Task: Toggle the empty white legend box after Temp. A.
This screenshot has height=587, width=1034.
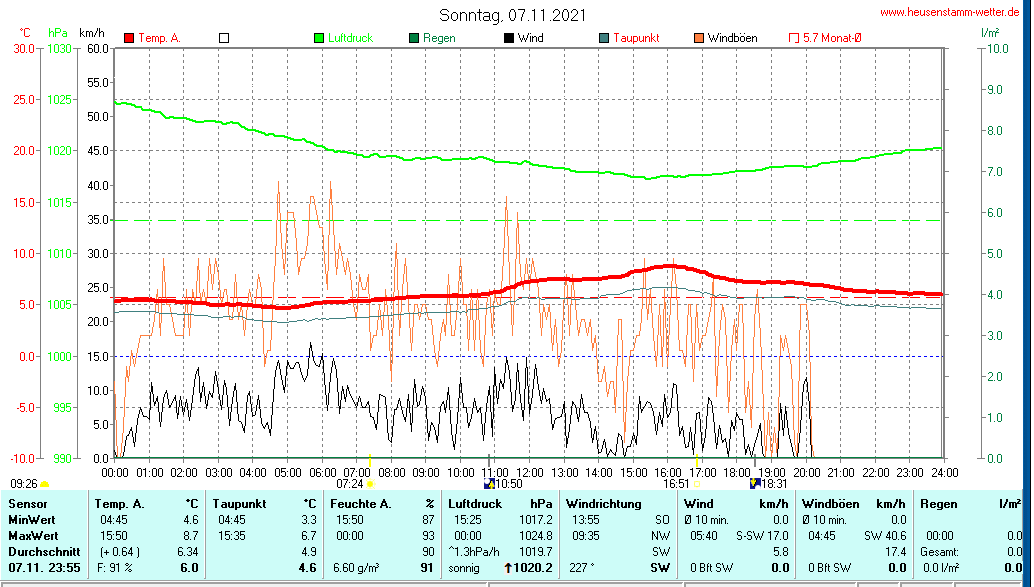Action: coord(224,38)
